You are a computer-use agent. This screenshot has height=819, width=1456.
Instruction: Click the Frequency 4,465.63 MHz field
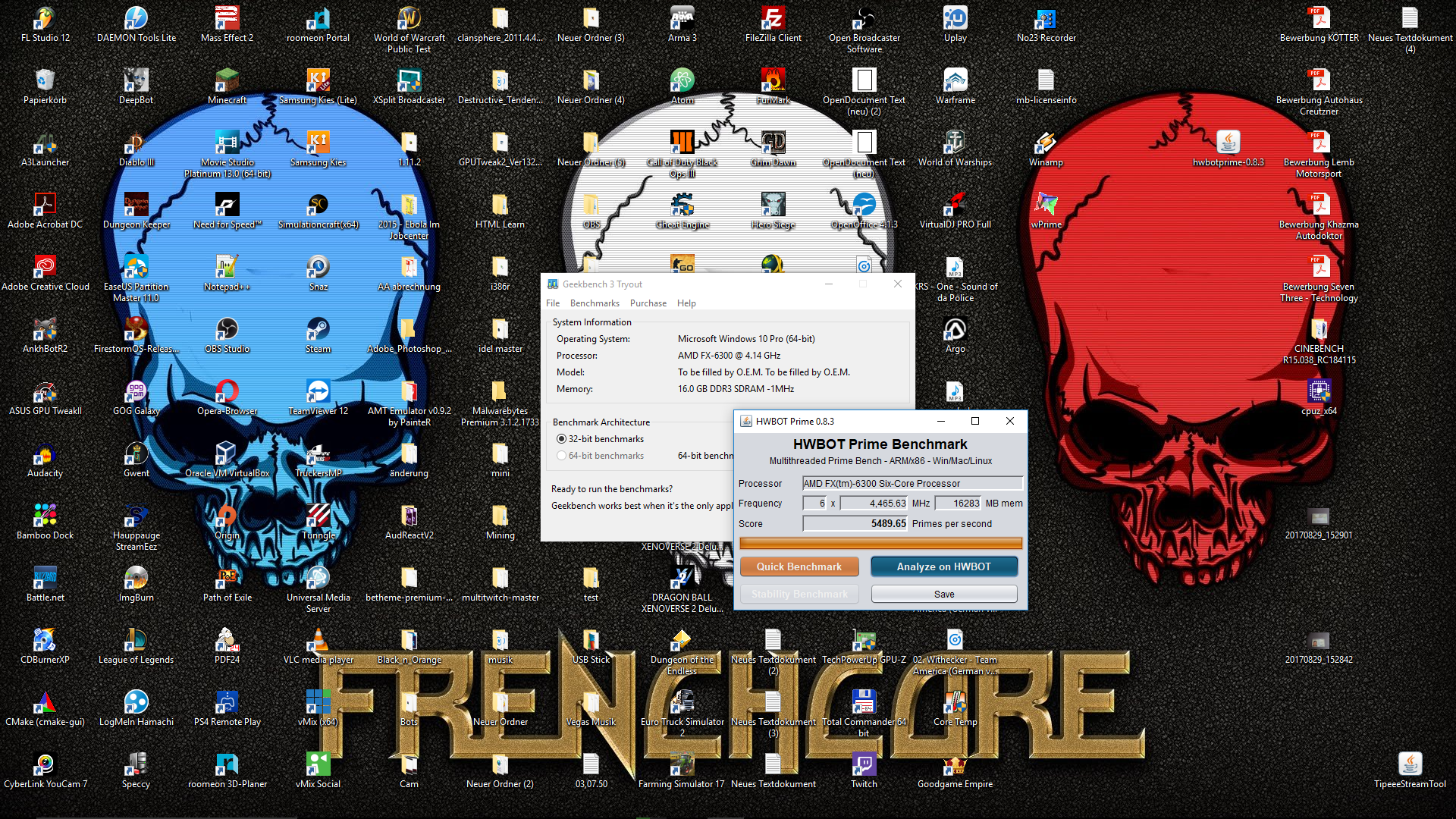874,503
